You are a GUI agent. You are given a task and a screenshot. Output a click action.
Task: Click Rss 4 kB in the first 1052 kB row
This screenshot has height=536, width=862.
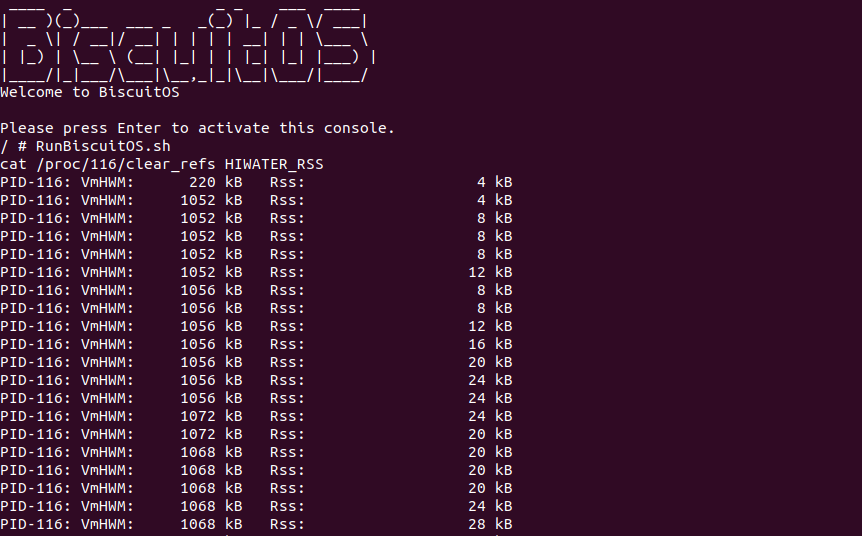point(494,200)
